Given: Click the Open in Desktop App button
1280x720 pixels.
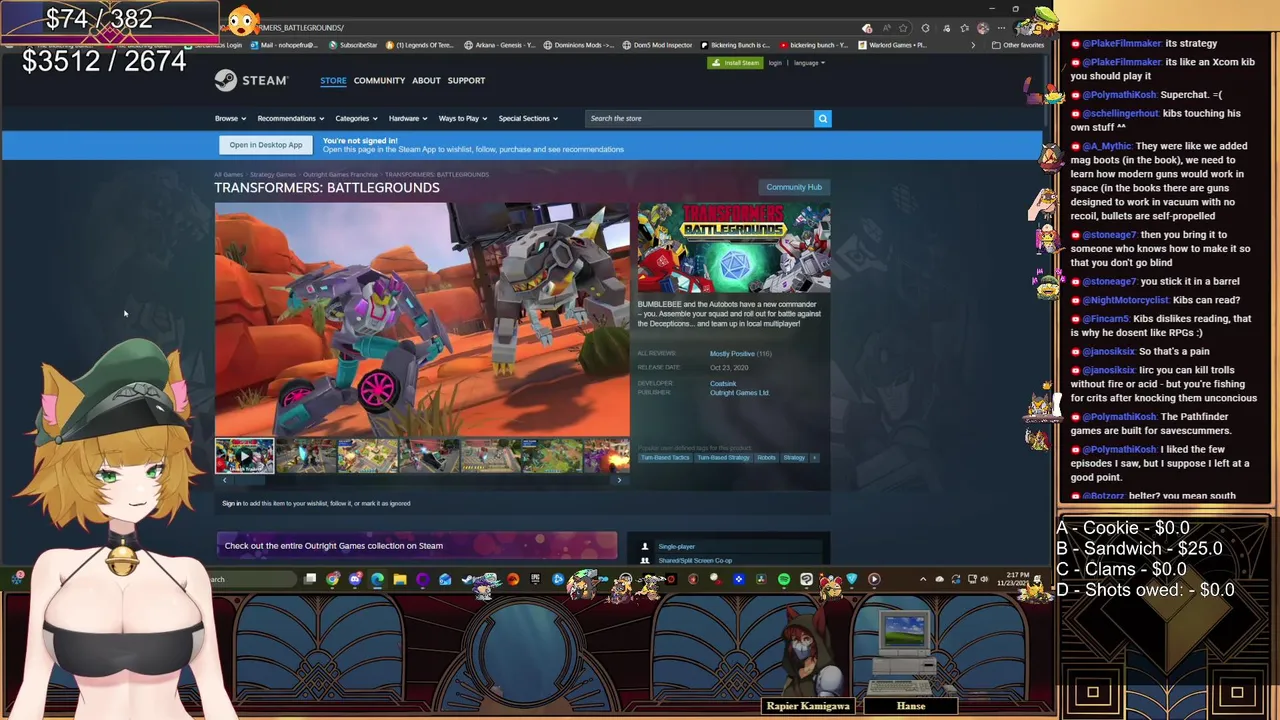Looking at the screenshot, I should [266, 145].
